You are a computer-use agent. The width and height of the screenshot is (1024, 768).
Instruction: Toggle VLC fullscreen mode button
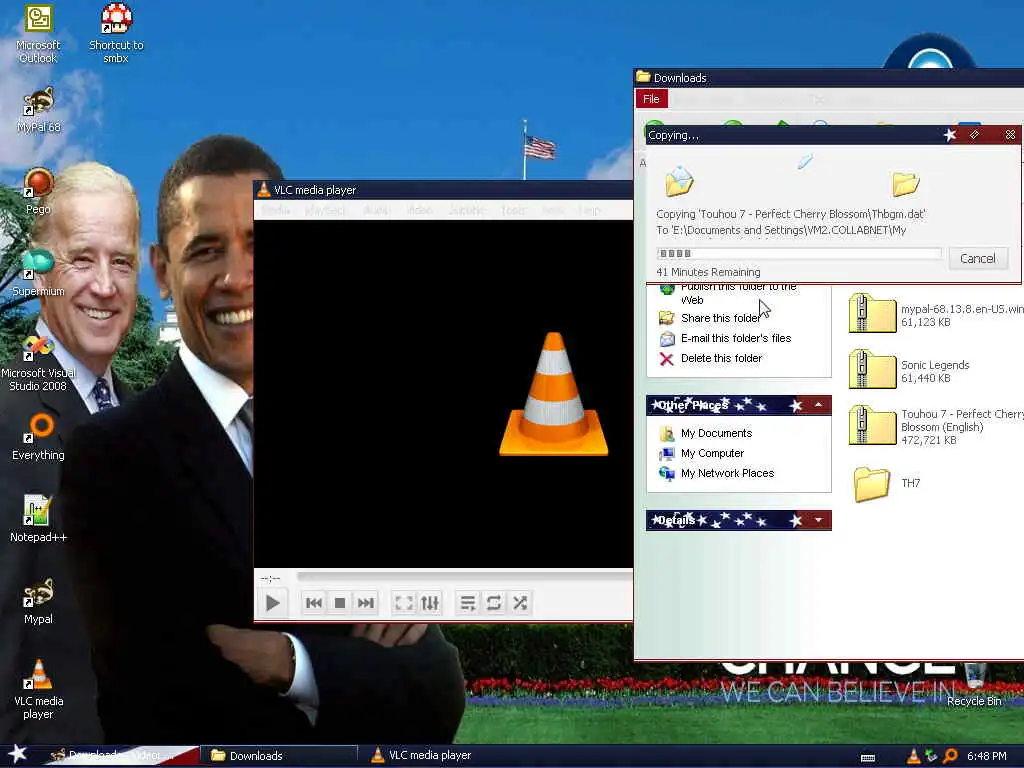404,603
